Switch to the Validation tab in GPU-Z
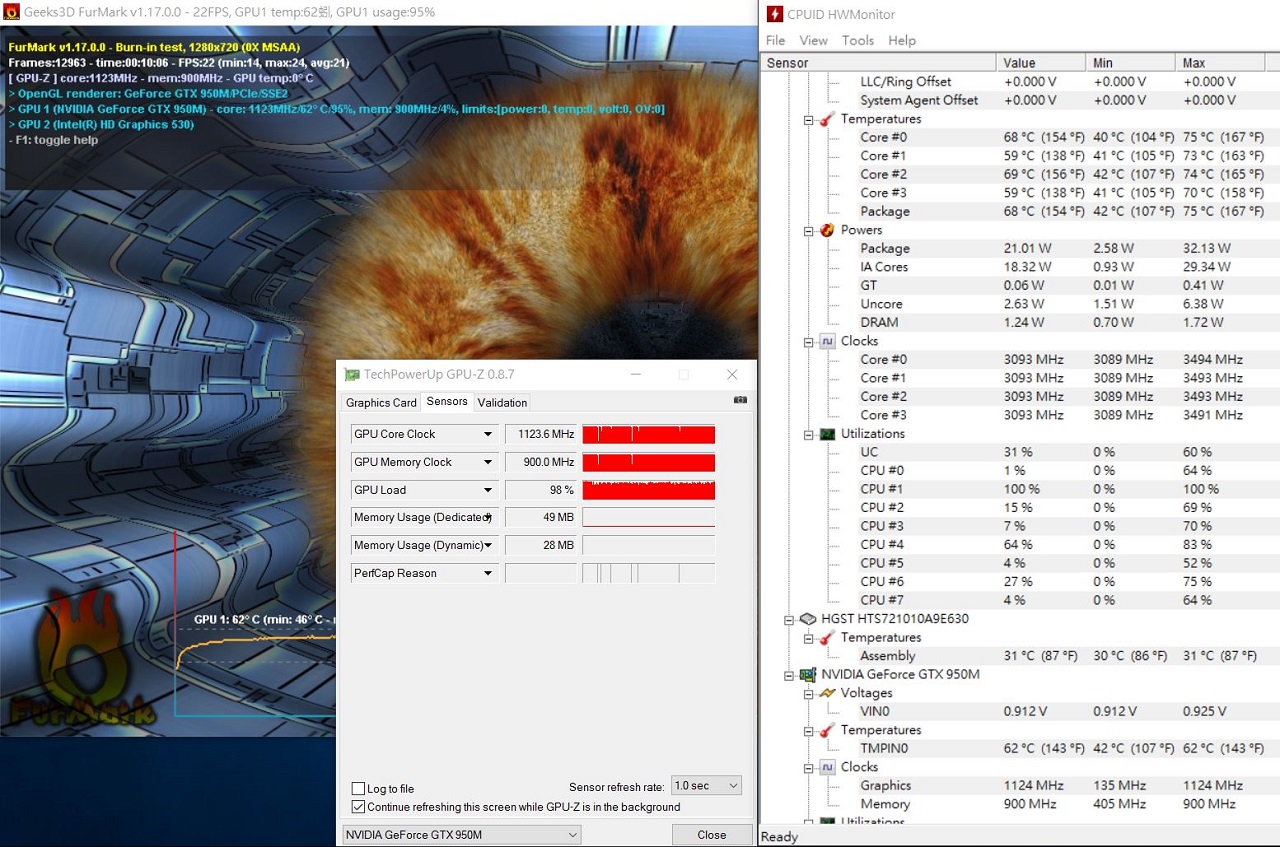1280x847 pixels. (503, 403)
